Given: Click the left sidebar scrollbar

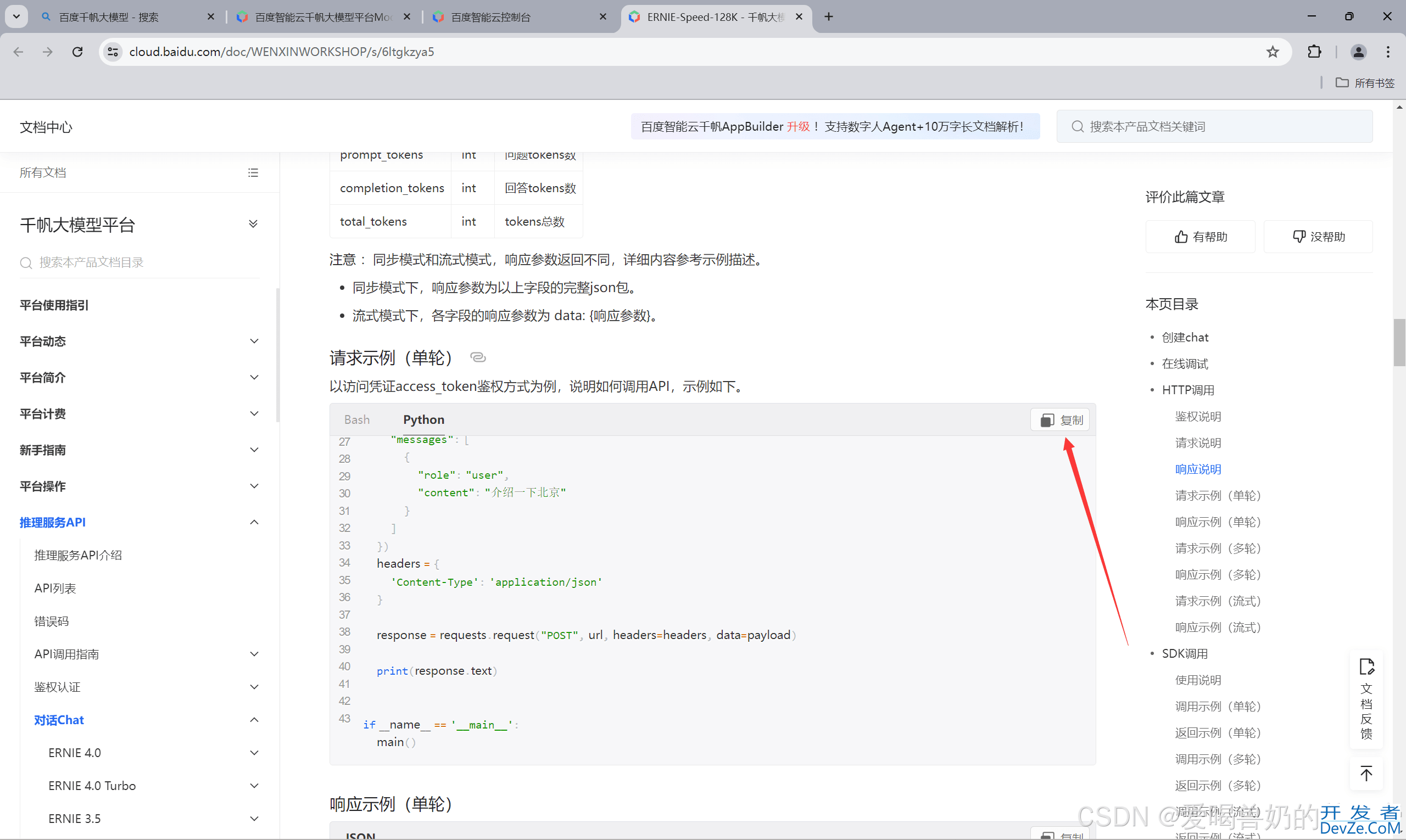Looking at the screenshot, I should [x=277, y=355].
